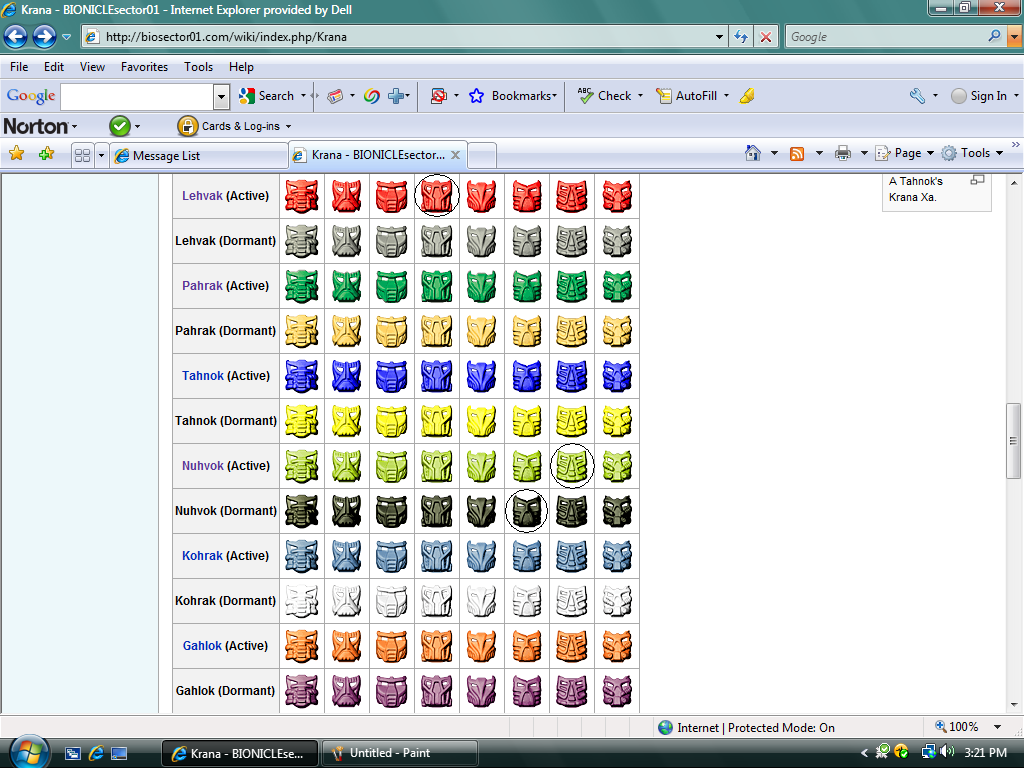Click the Norton Cards & Log-ins lock icon
This screenshot has width=1024, height=768.
click(187, 126)
